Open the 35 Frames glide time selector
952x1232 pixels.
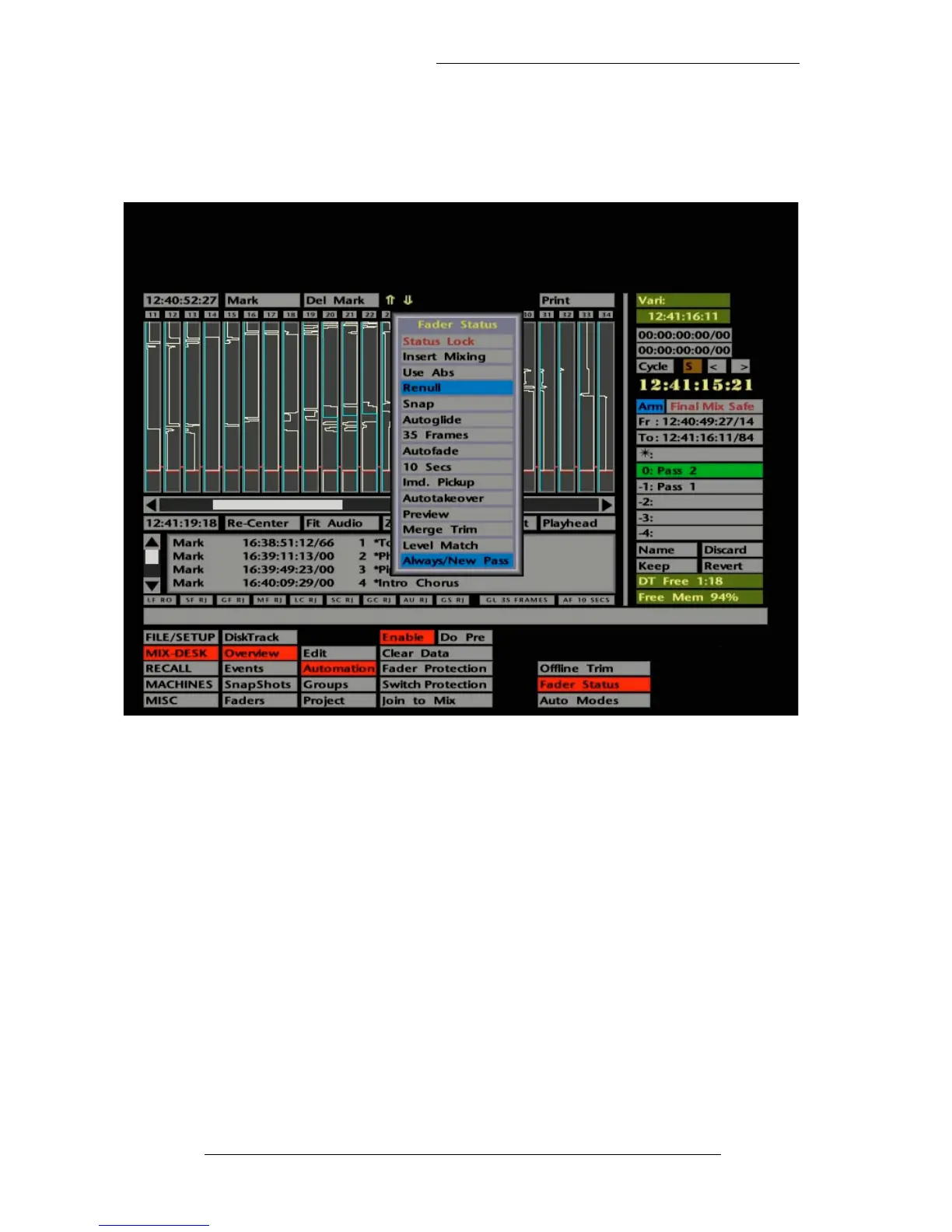tap(457, 435)
